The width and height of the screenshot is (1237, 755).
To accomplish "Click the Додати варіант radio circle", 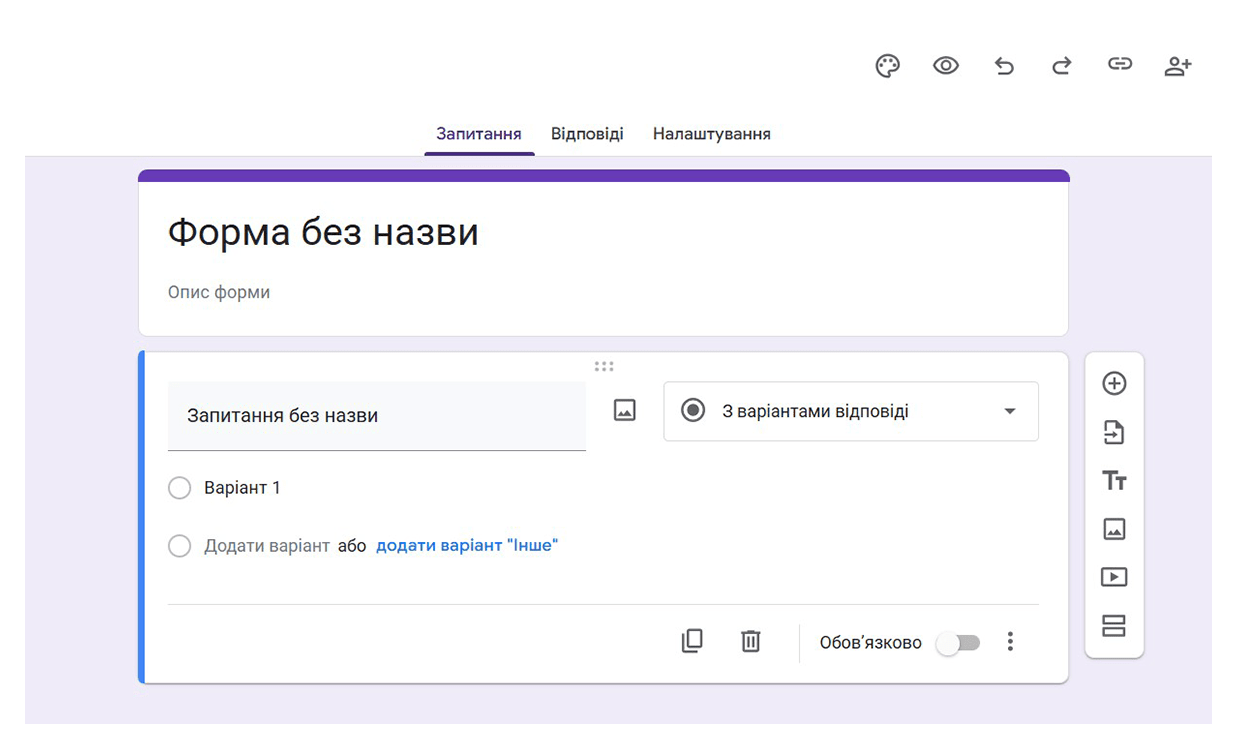I will click(180, 546).
